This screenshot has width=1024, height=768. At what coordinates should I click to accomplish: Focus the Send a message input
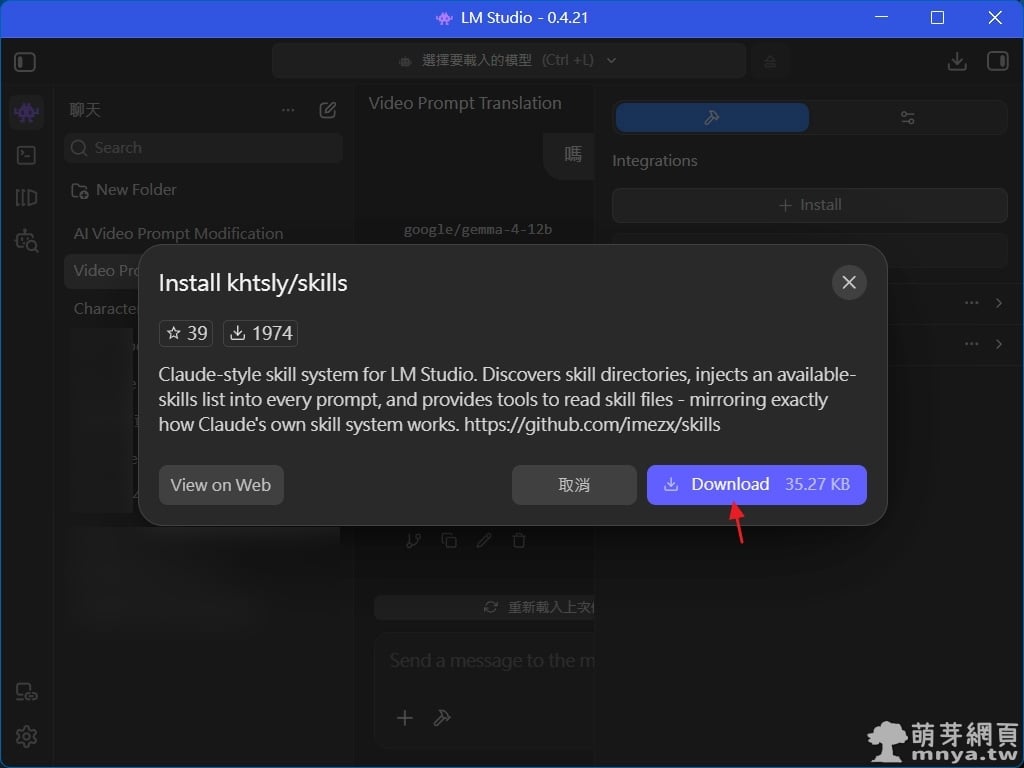pos(491,661)
